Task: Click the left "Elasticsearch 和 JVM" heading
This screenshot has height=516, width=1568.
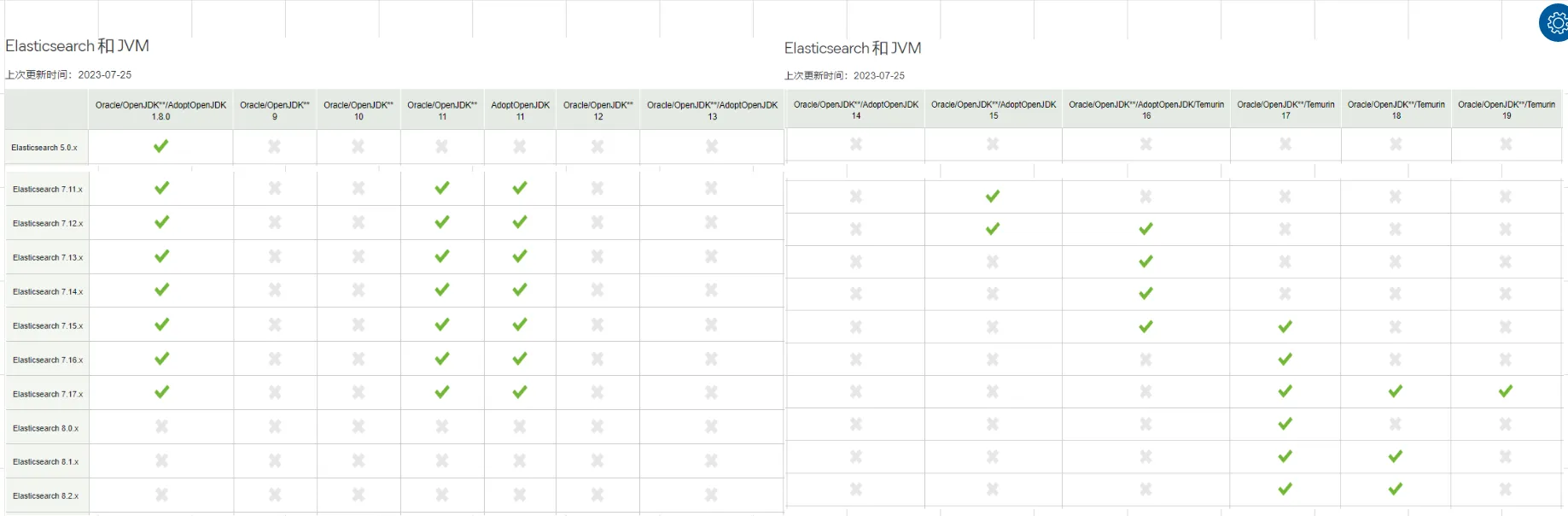Action: pos(78,46)
